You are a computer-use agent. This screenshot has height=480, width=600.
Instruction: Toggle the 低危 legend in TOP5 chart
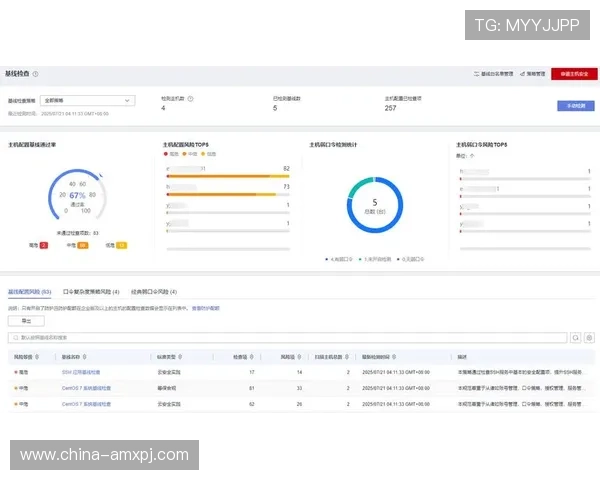coord(207,156)
